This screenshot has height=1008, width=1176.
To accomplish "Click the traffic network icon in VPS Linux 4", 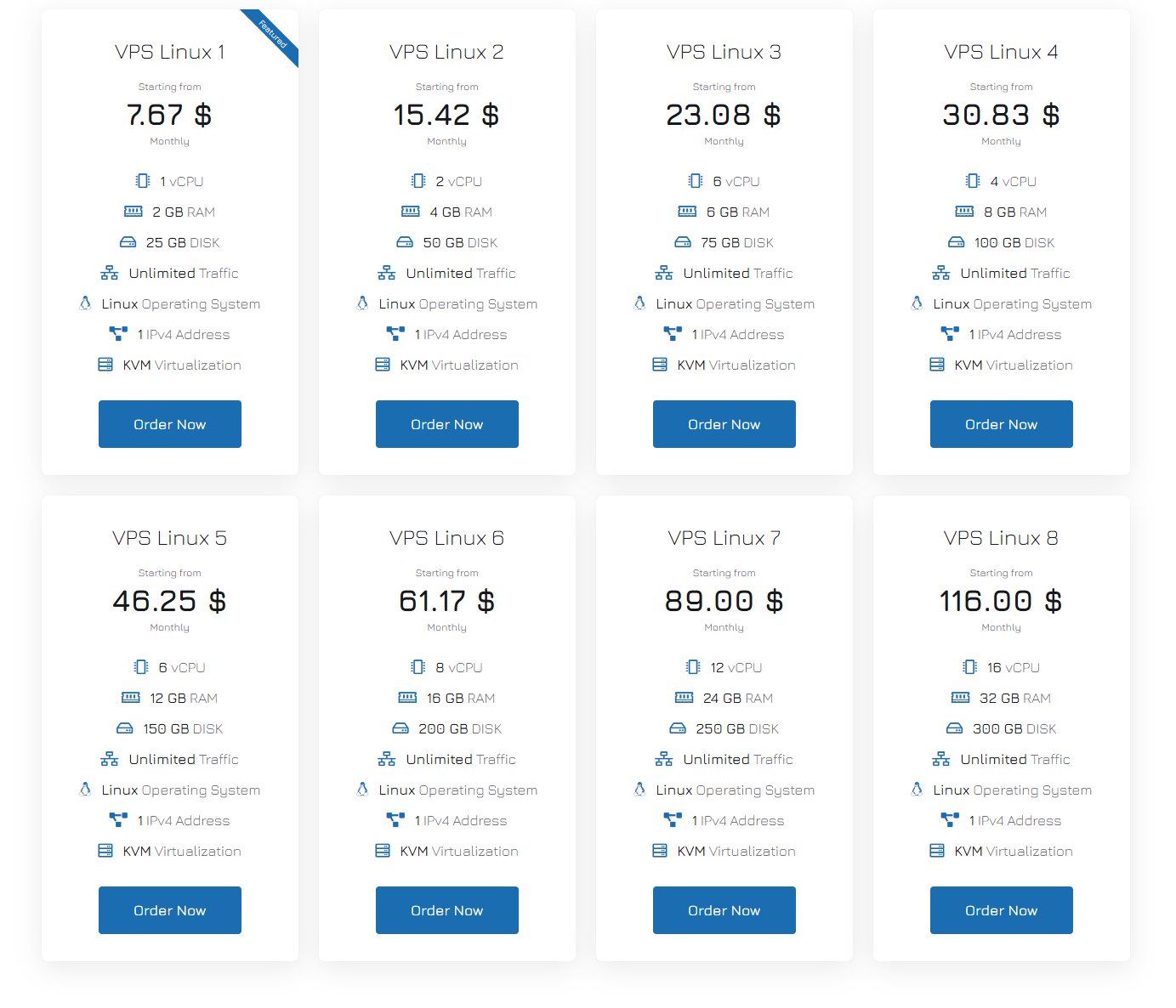I will (x=941, y=273).
